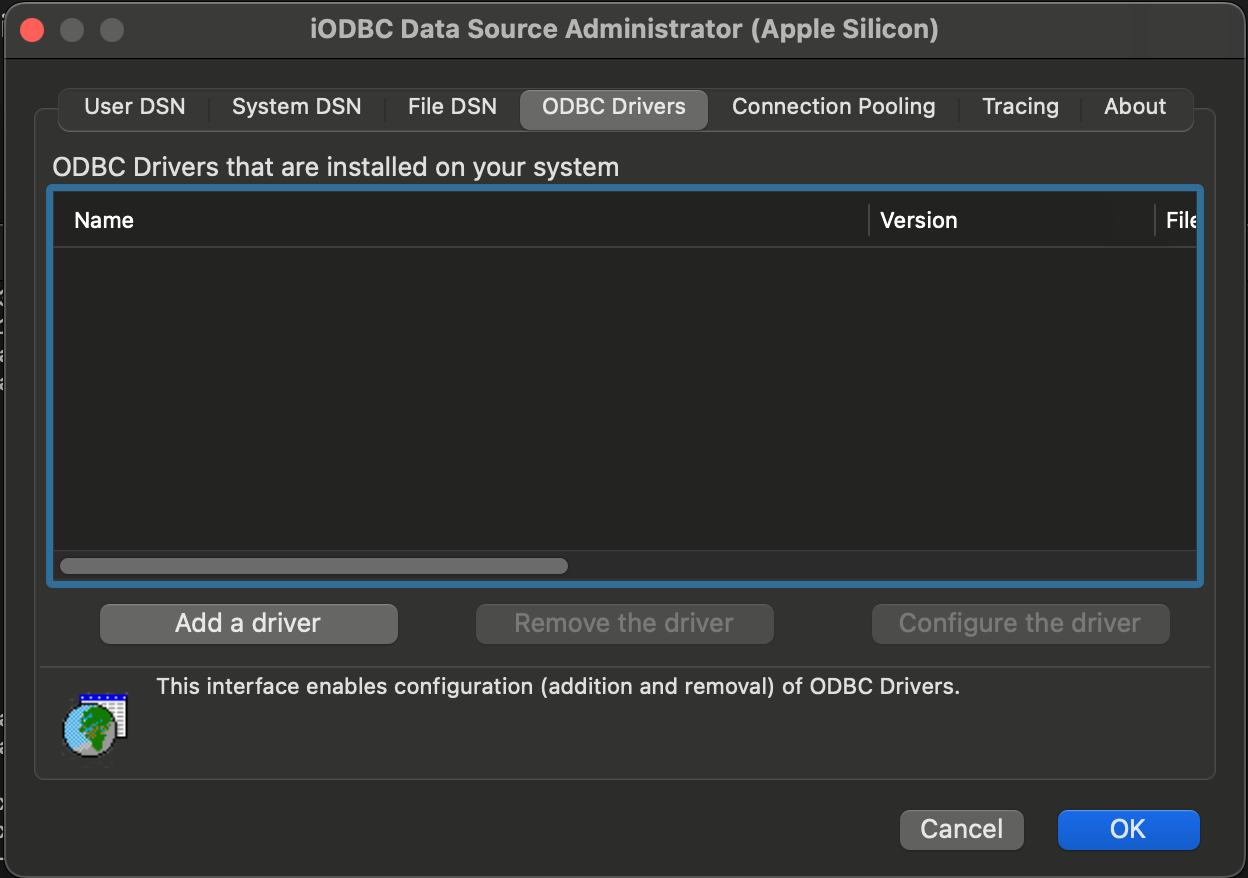Zoom the window with the green button
The height and width of the screenshot is (878, 1248).
pyautogui.click(x=111, y=30)
